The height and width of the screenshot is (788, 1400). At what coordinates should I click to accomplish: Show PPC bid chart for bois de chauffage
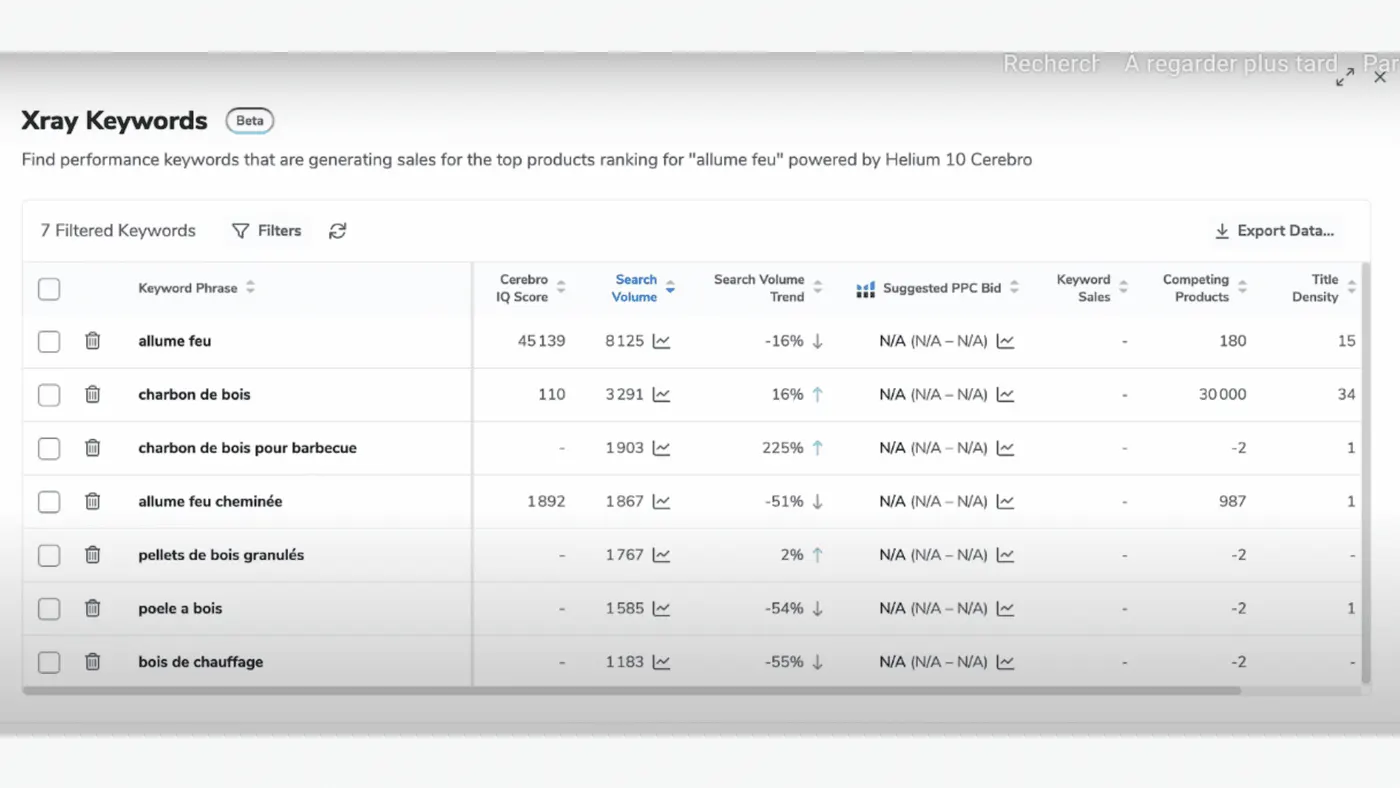point(1005,662)
